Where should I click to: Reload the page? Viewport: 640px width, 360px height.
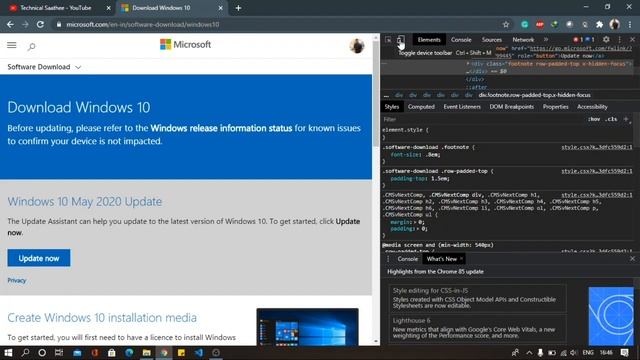[40, 24]
